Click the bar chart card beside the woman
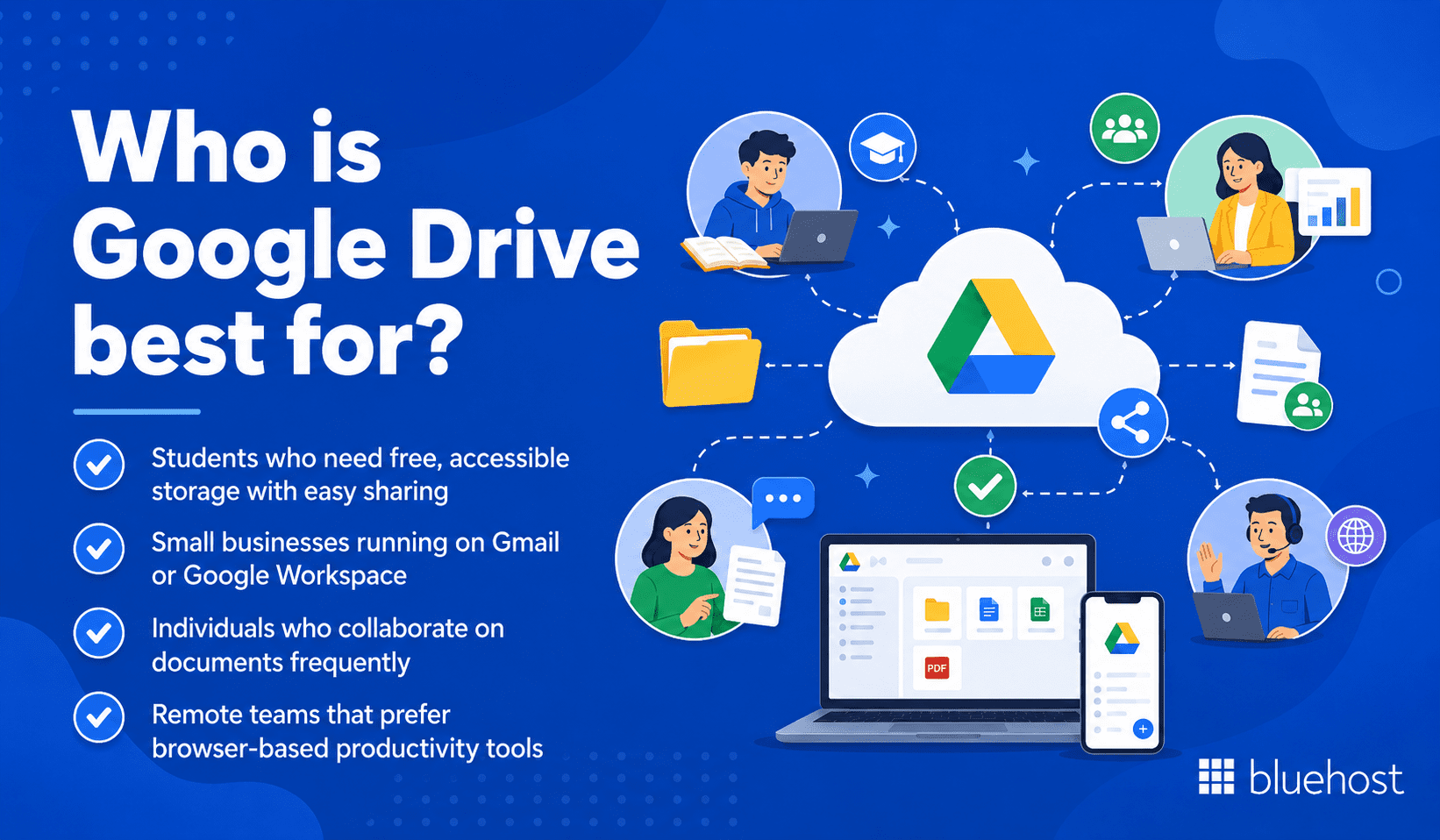Screen dimensions: 1440x840 click(1333, 202)
